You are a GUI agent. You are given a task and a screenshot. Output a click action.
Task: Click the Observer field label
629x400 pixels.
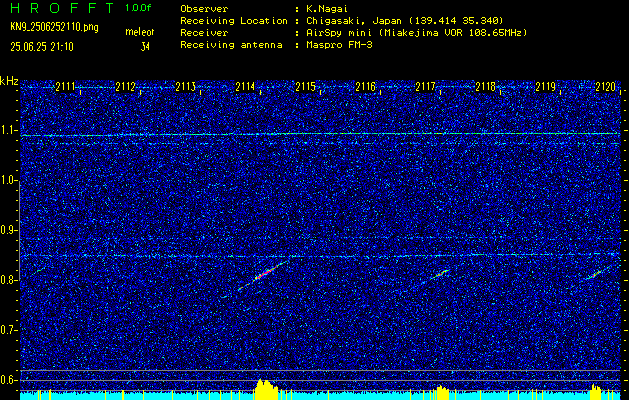point(204,9)
